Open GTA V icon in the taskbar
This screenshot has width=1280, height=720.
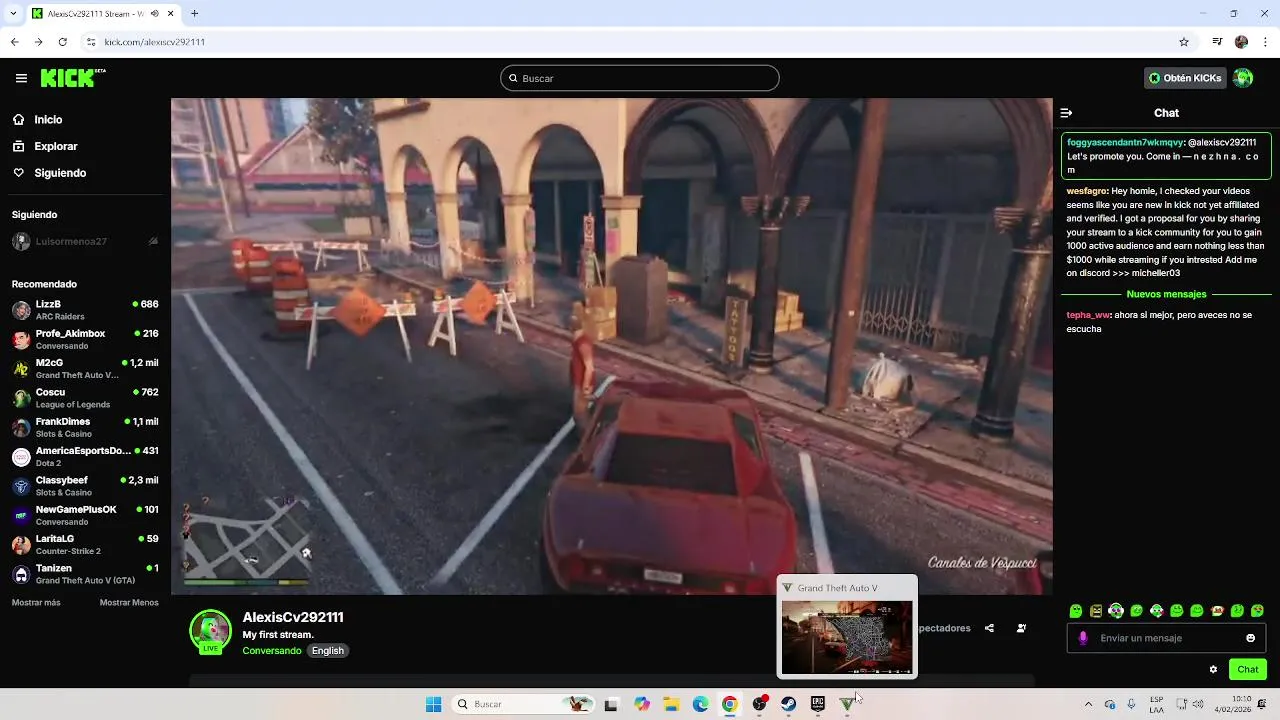tap(847, 704)
